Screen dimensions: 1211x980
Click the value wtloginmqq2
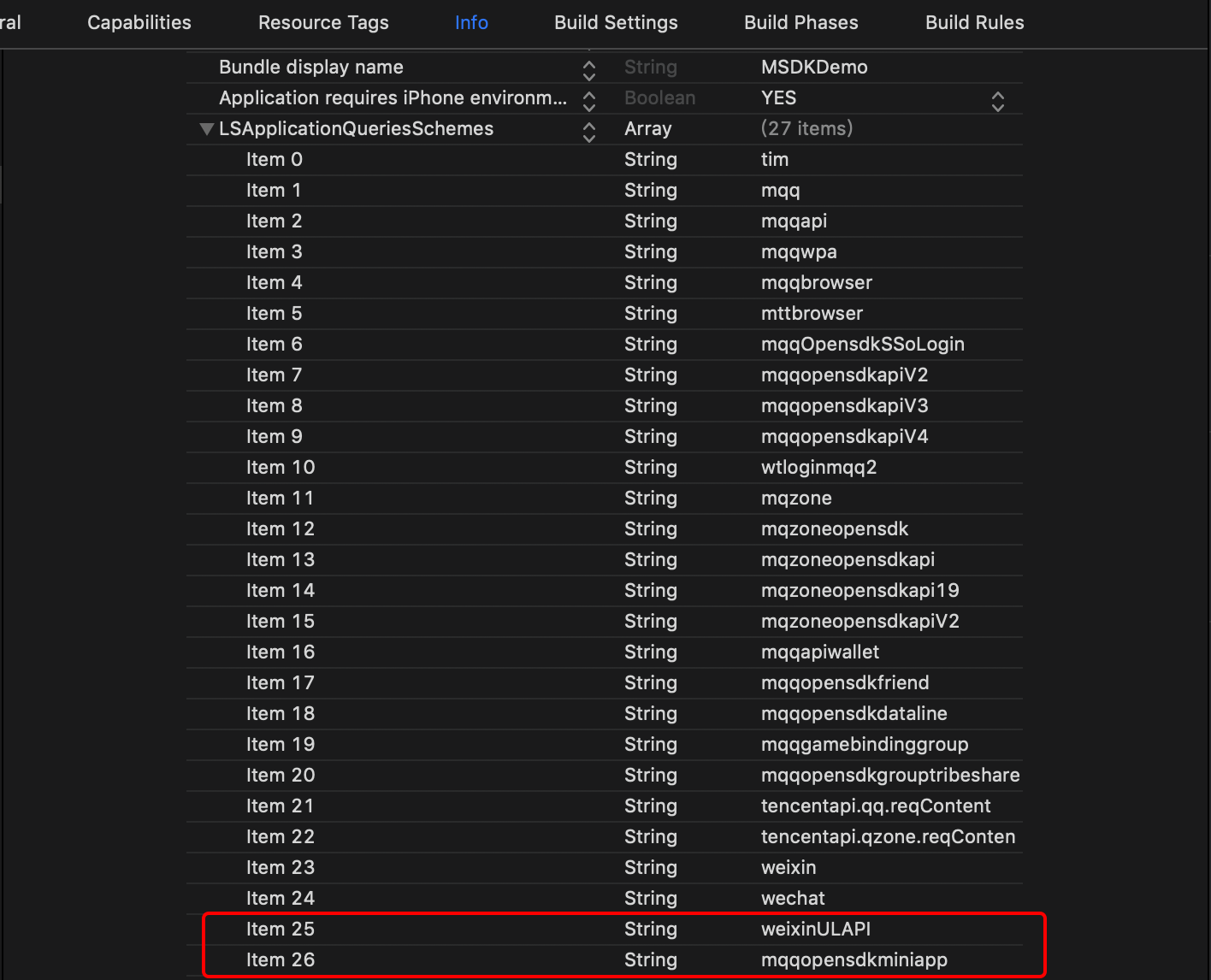[818, 468]
